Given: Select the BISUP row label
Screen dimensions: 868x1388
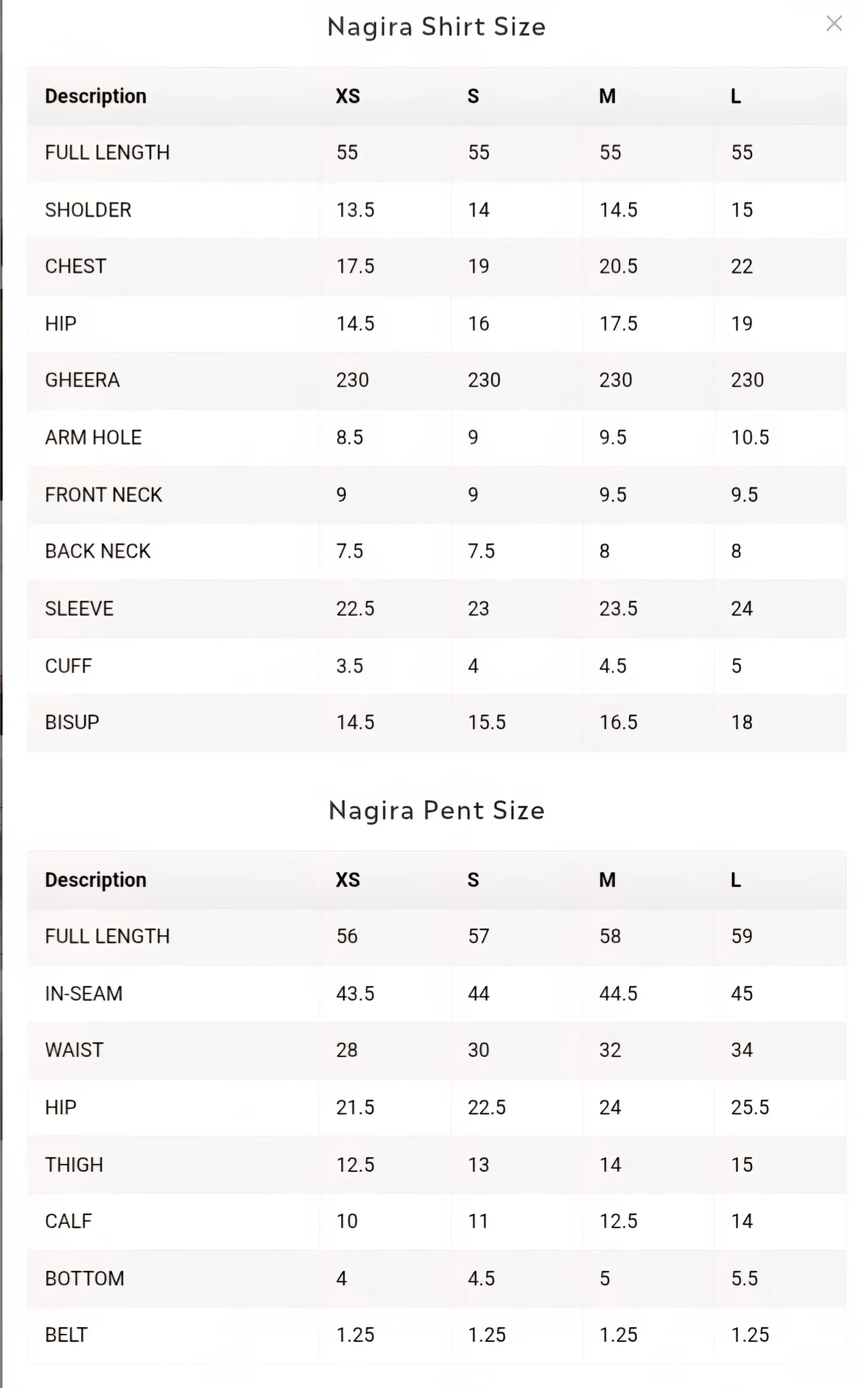Looking at the screenshot, I should pyautogui.click(x=72, y=722).
